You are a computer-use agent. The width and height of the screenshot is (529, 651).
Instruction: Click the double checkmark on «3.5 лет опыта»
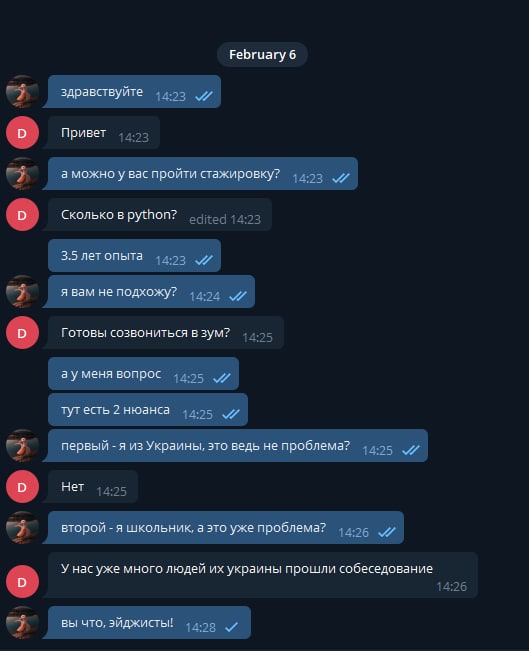click(204, 260)
